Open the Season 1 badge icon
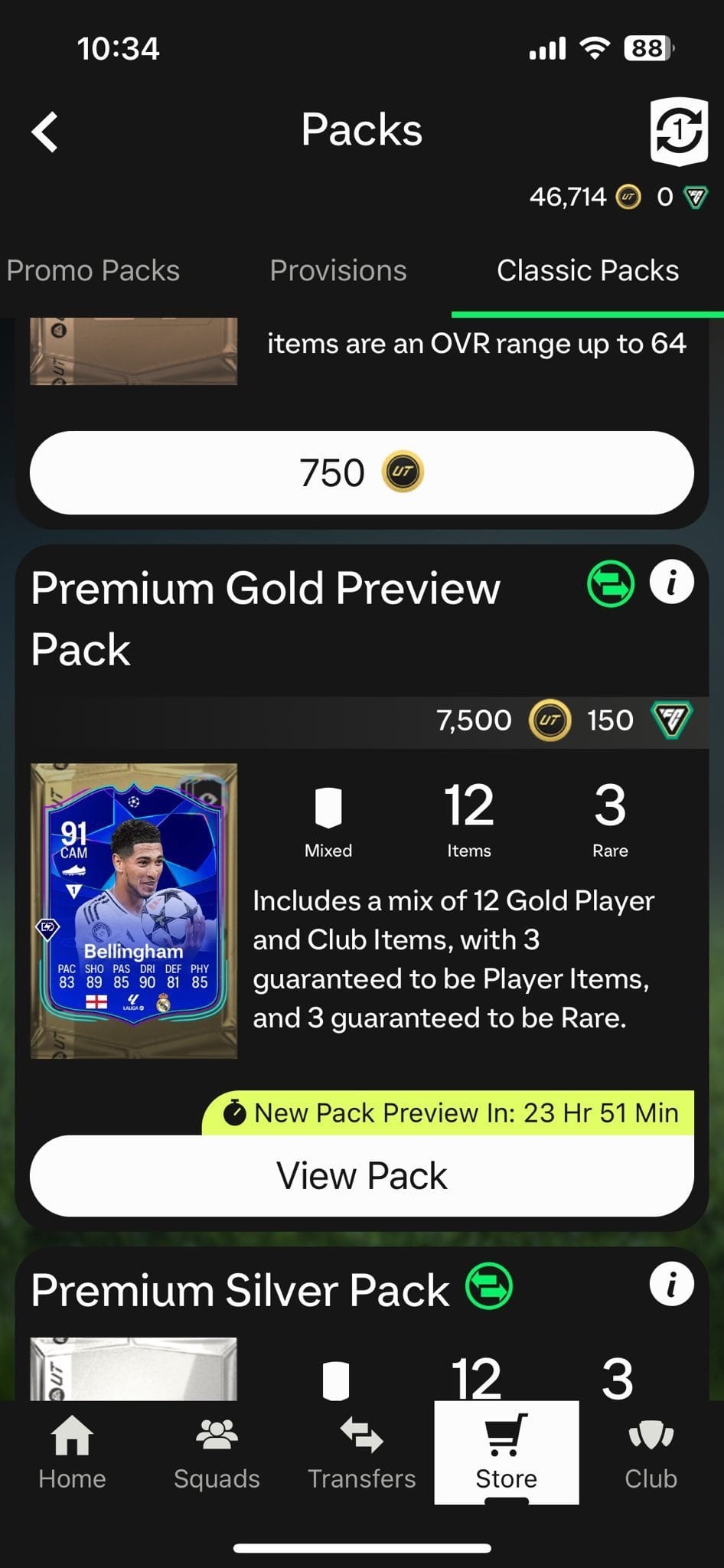Image resolution: width=724 pixels, height=1568 pixels. point(678,131)
